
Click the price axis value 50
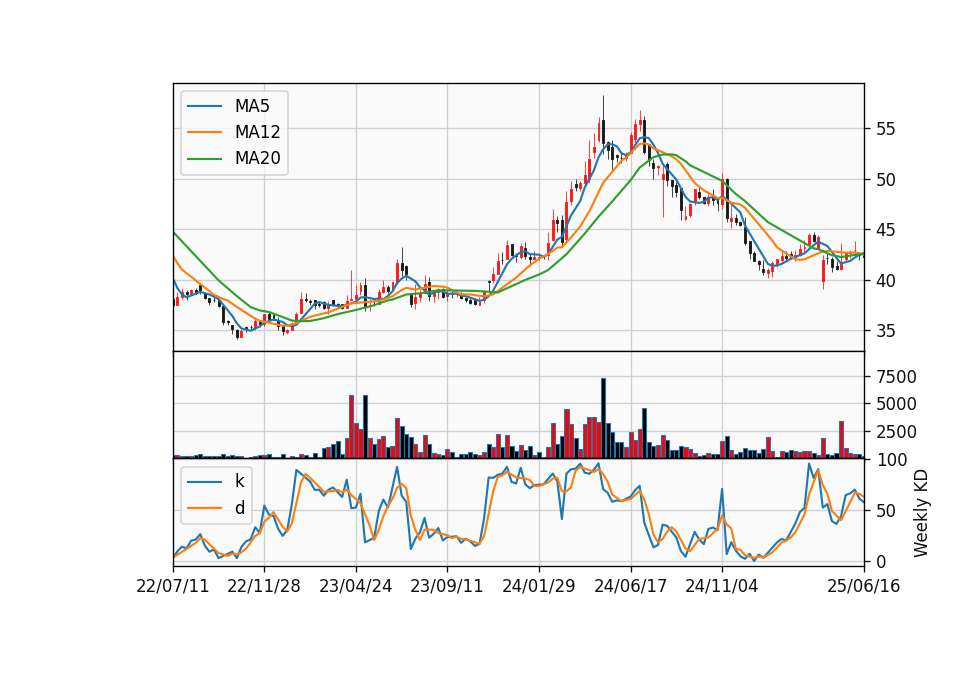[x=885, y=179]
